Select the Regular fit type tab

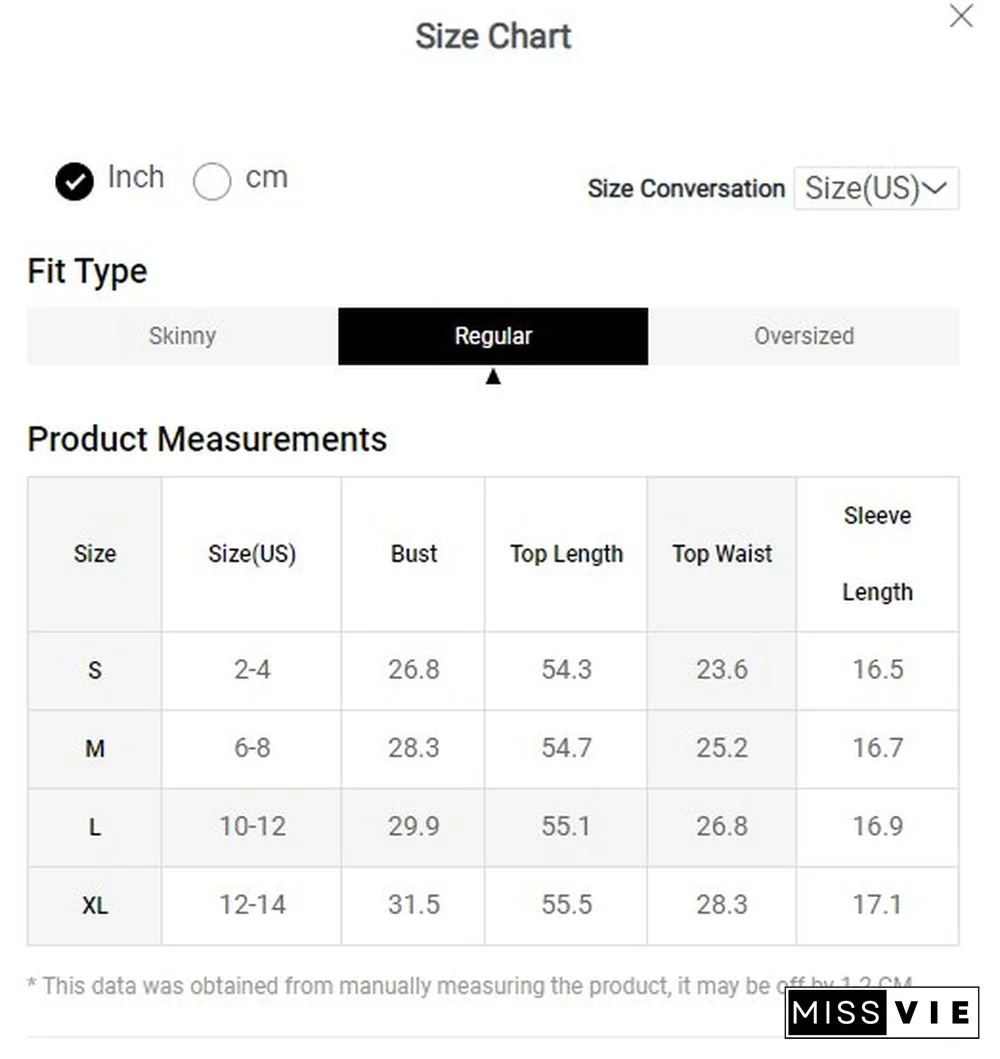click(493, 336)
